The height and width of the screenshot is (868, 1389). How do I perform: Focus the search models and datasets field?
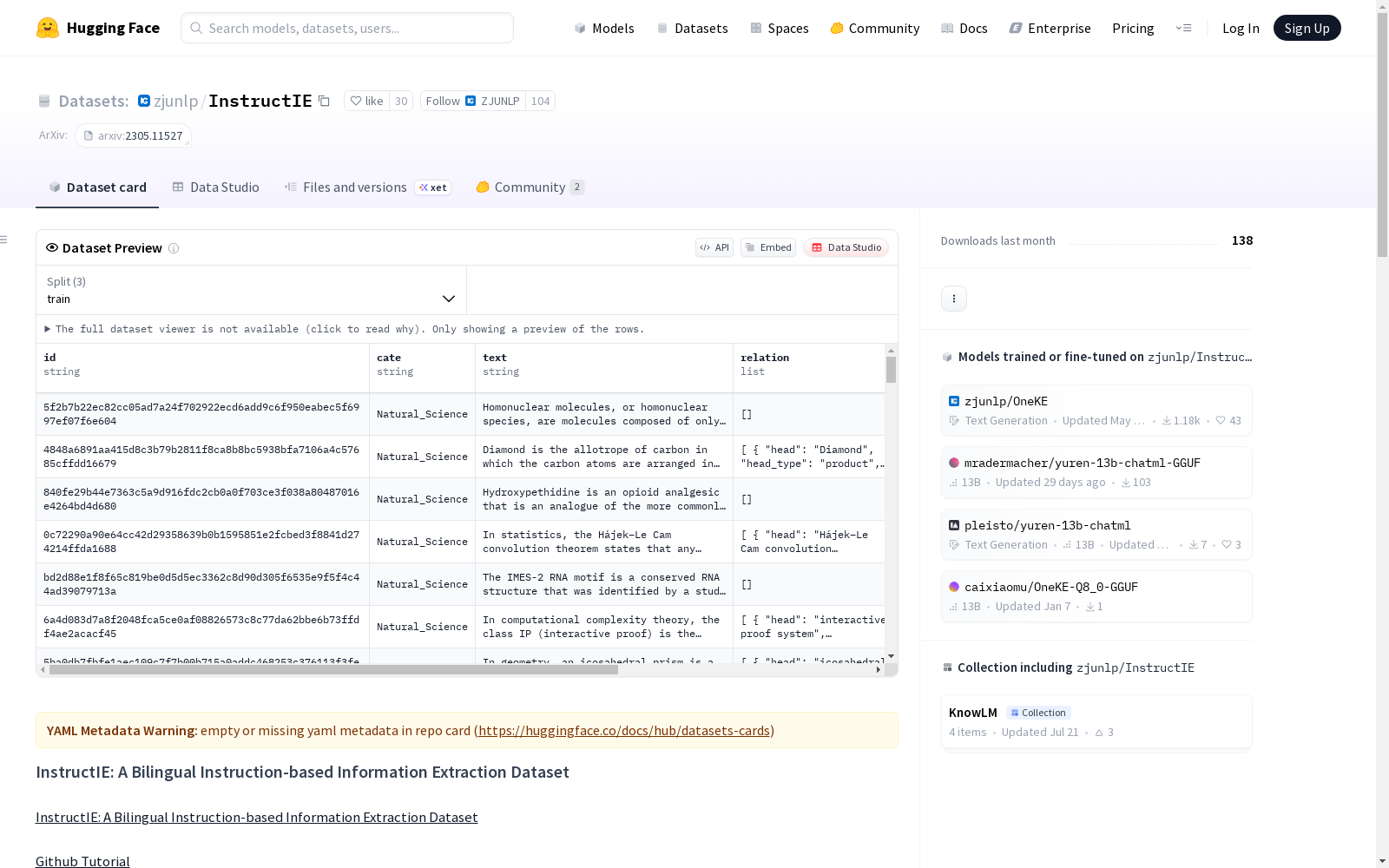tap(347, 28)
